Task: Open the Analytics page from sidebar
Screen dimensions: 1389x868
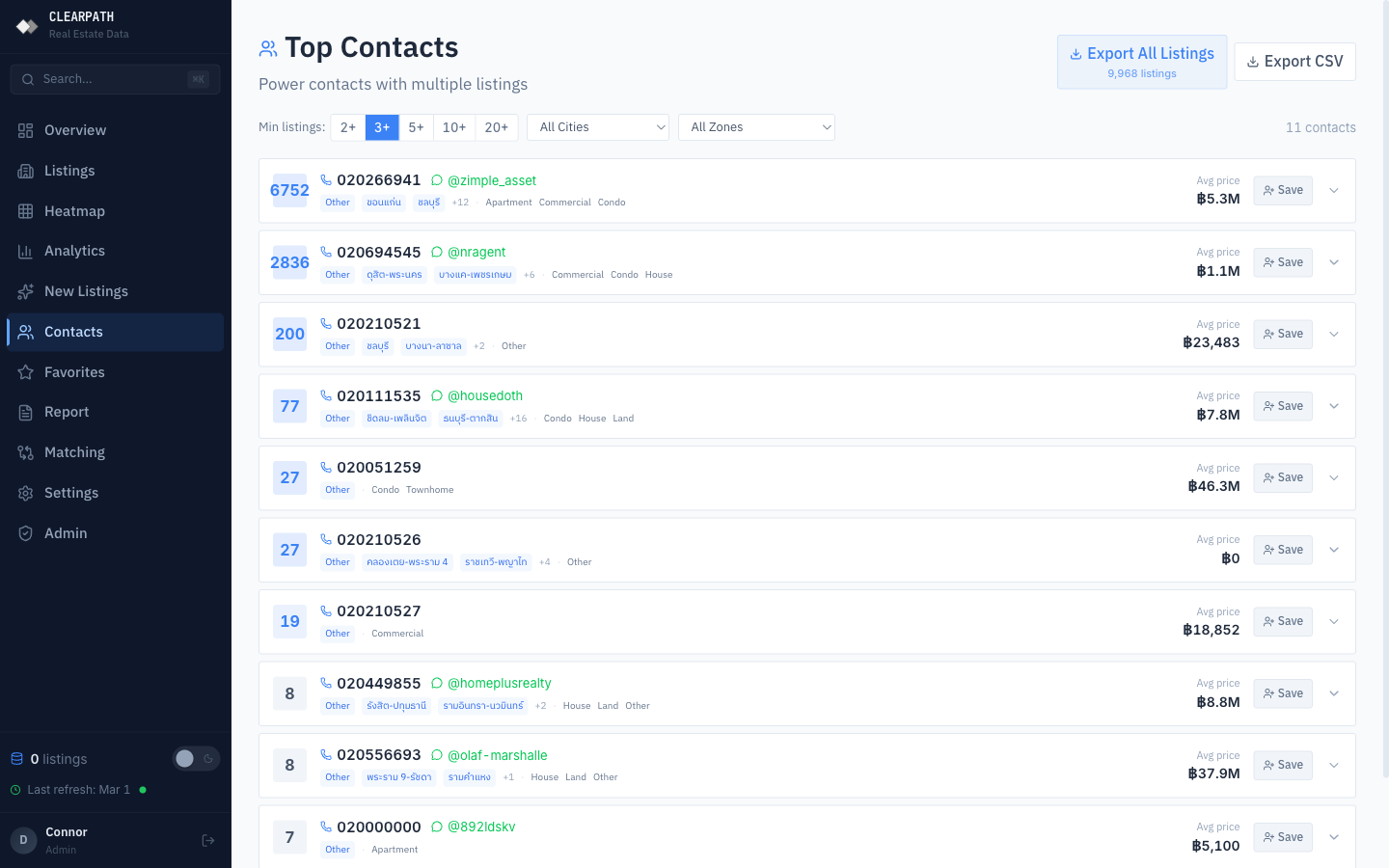Action: click(x=74, y=251)
